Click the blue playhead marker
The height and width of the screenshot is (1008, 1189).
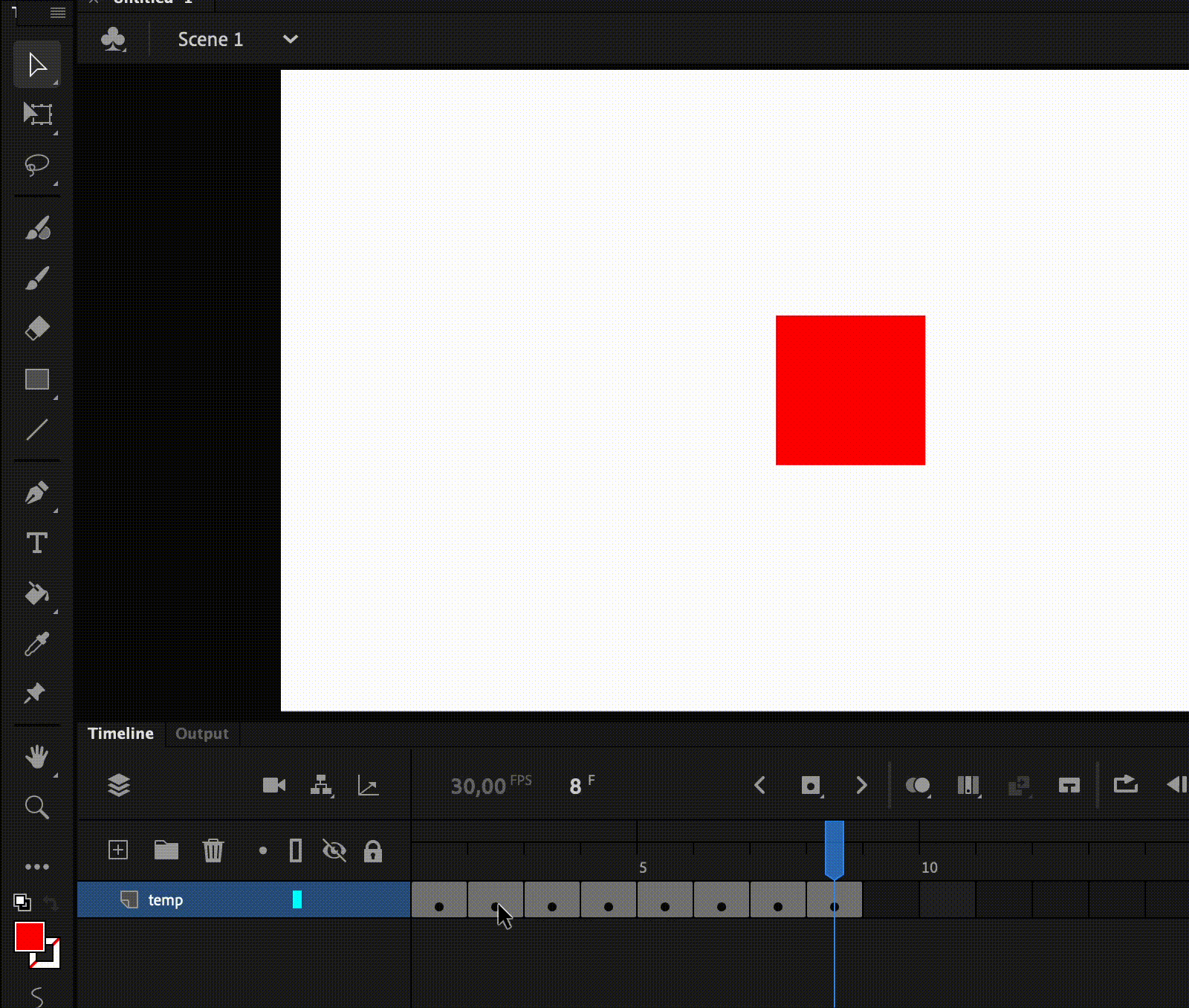point(835,849)
